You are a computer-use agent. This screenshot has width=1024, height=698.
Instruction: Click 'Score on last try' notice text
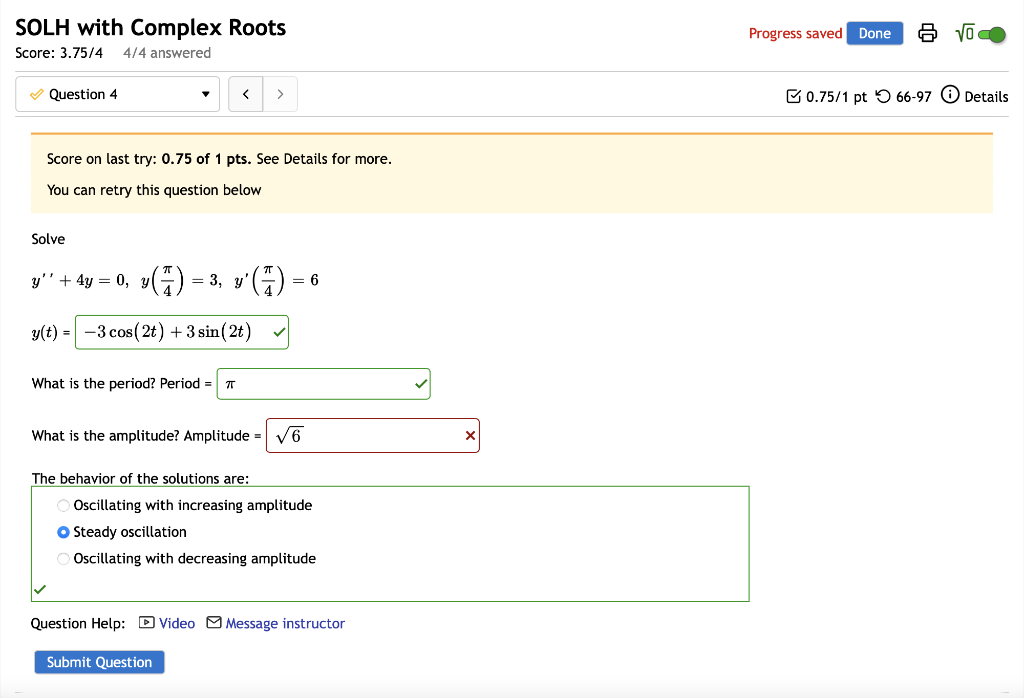tap(219, 159)
